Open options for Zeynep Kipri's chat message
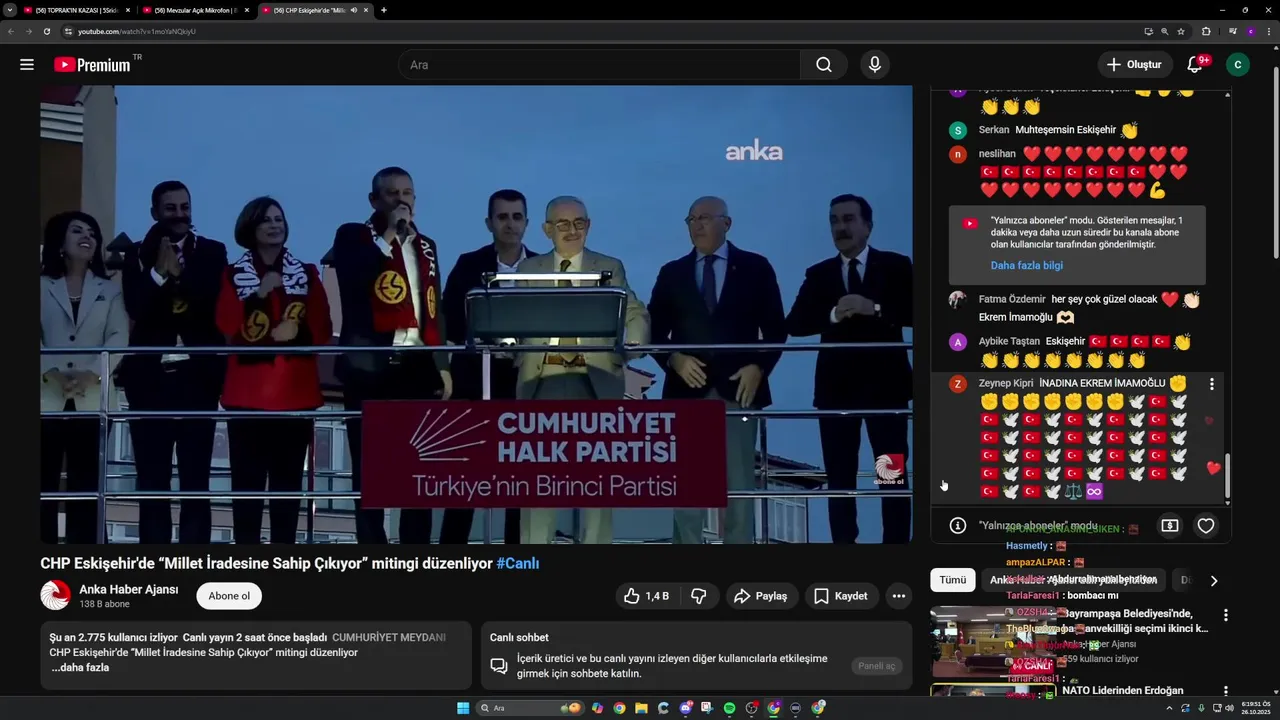 1212,384
